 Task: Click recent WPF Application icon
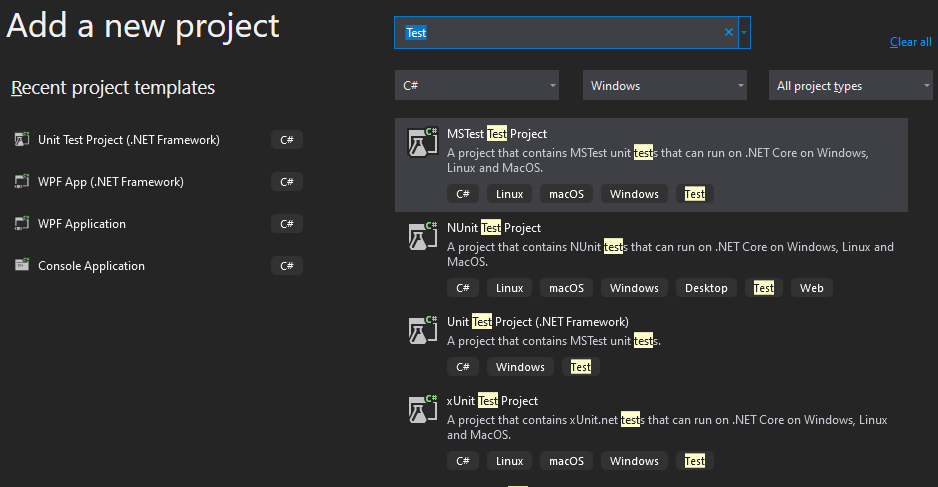[x=22, y=223]
